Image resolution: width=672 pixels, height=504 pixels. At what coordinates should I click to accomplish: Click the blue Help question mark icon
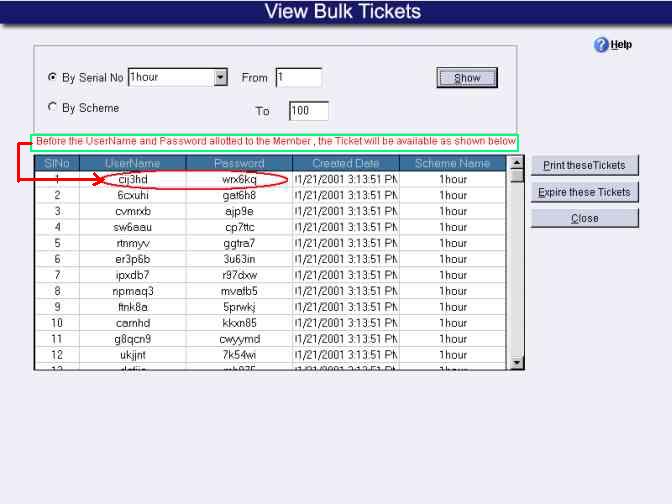601,45
